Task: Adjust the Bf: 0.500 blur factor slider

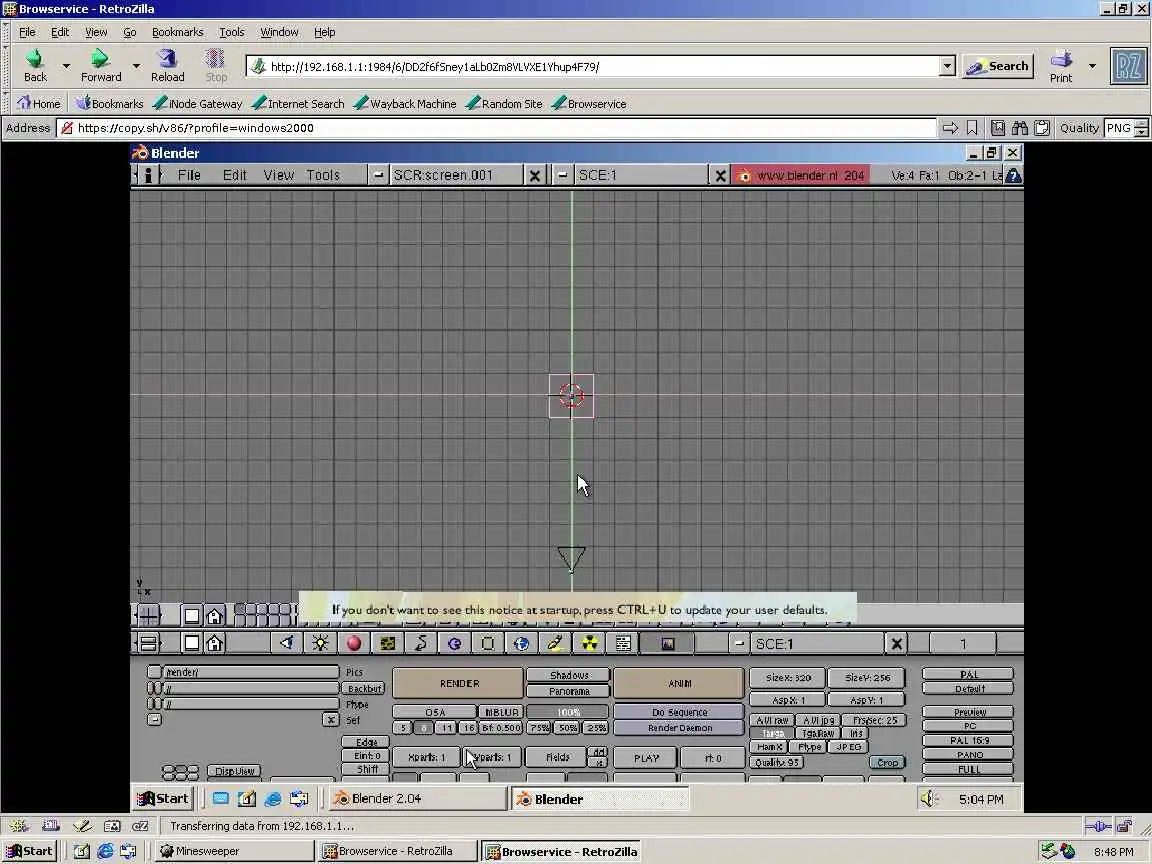Action: click(501, 728)
